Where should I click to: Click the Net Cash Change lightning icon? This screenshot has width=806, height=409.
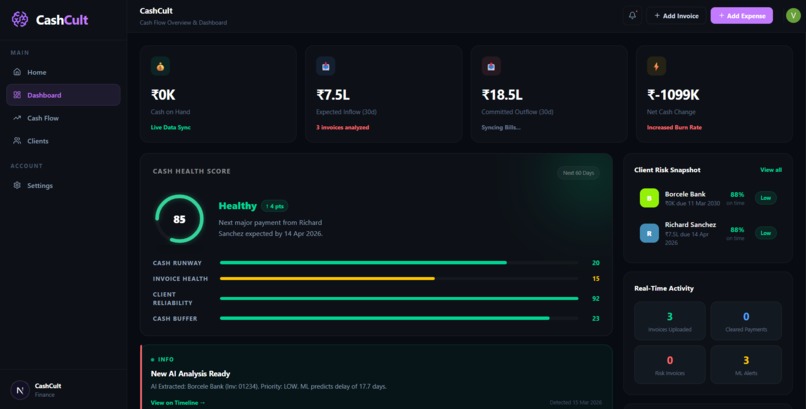click(656, 66)
